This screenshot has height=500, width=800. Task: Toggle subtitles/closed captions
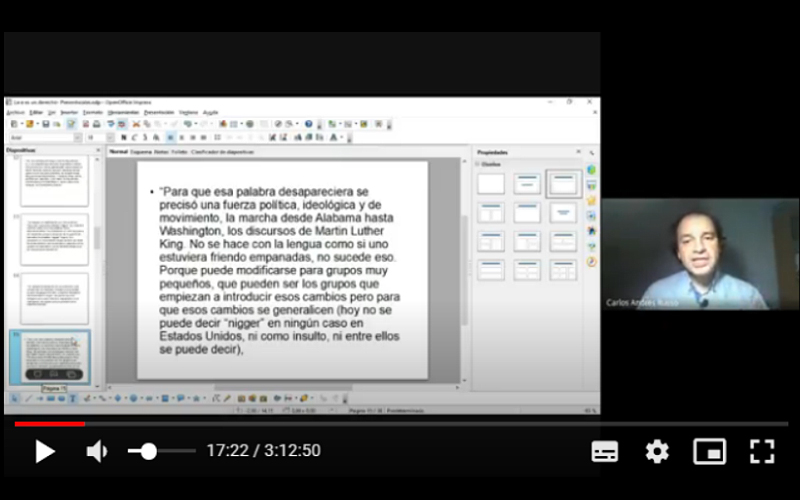[x=605, y=451]
